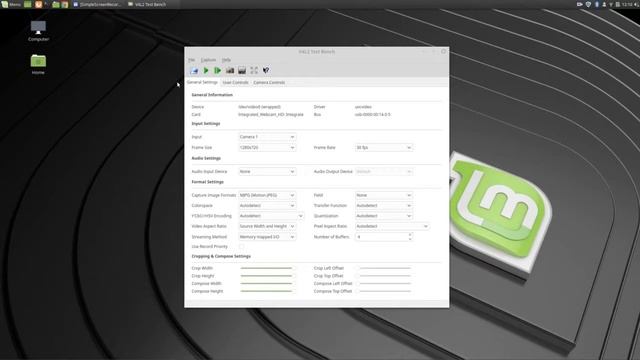Open the Frame Rate dropdown
The image size is (640, 360).
coord(384,147)
